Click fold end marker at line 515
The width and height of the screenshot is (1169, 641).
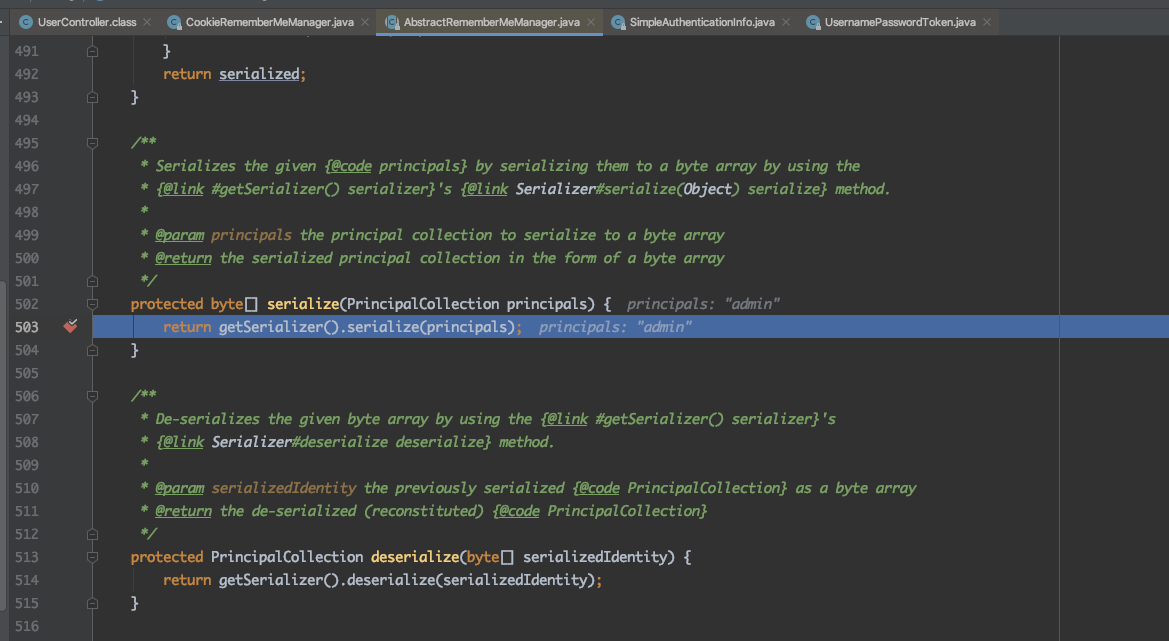pos(92,603)
